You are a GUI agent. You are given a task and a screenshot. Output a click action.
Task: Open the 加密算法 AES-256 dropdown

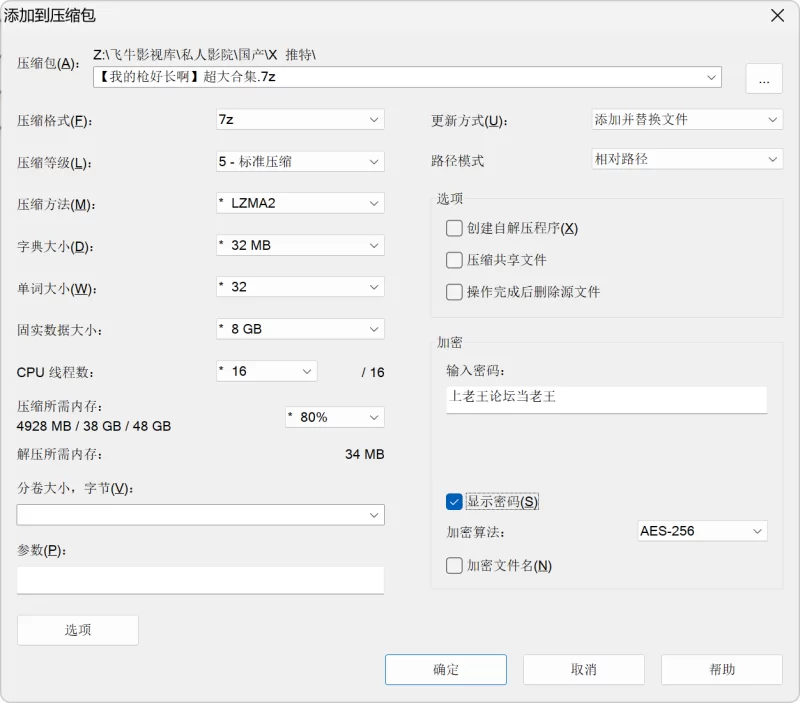tap(702, 531)
